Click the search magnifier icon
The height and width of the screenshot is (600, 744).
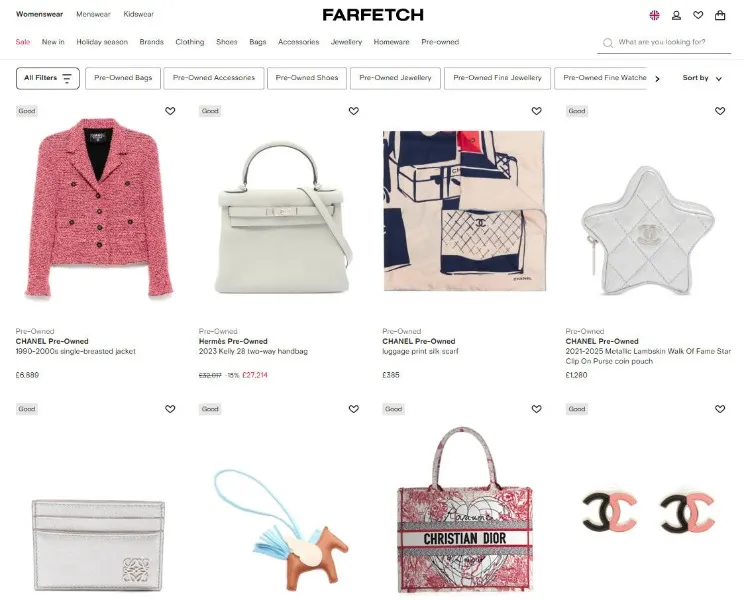tap(608, 43)
